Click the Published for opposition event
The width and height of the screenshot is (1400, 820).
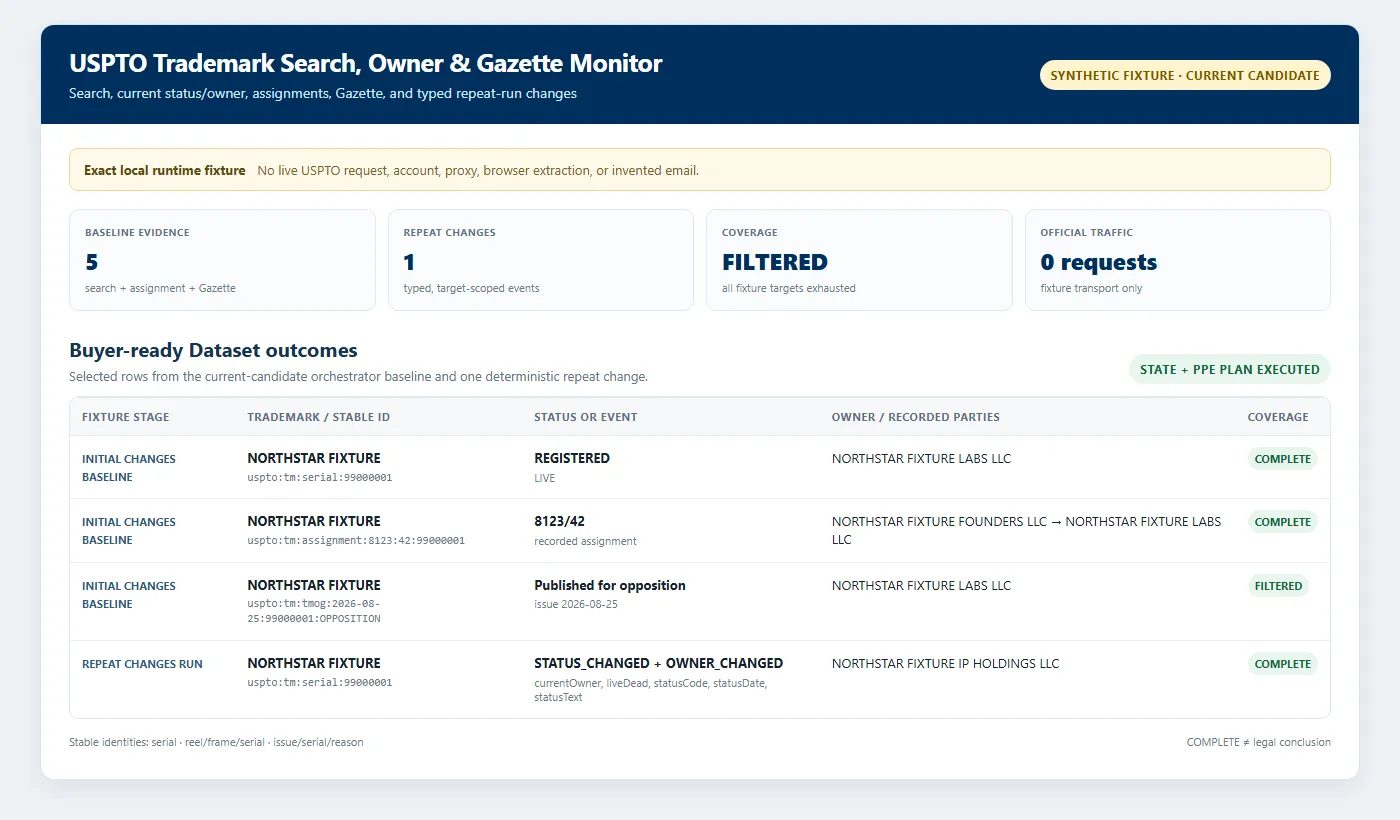coord(610,585)
